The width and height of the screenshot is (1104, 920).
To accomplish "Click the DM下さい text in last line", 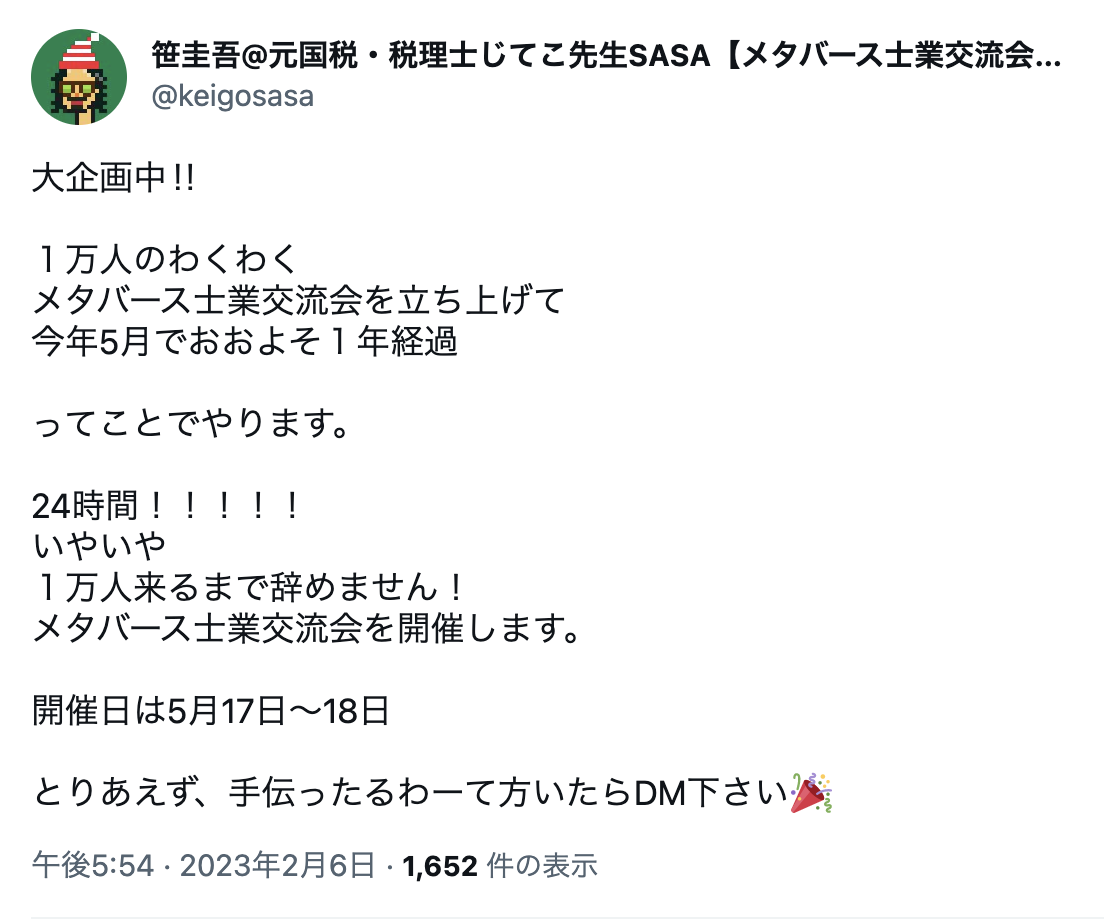I will pos(711,795).
